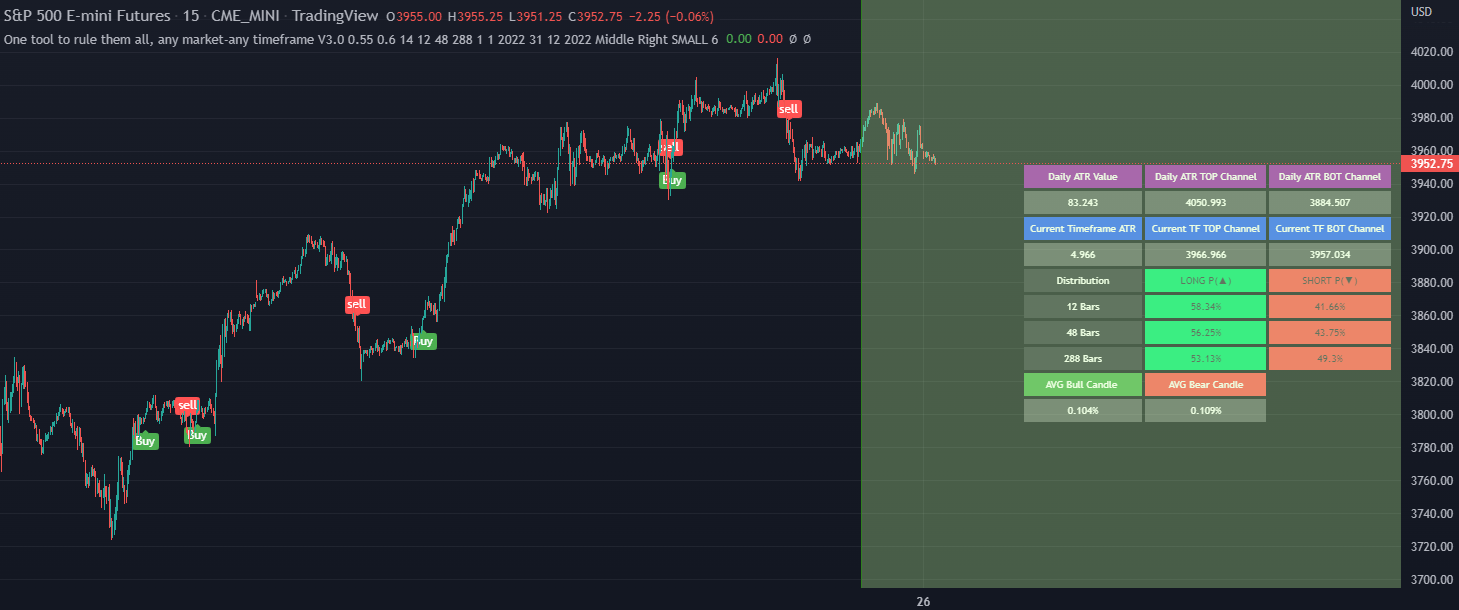Click the 4.966 timeframe ATR value cell
Screen dimensions: 1459x610
(x=1082, y=255)
